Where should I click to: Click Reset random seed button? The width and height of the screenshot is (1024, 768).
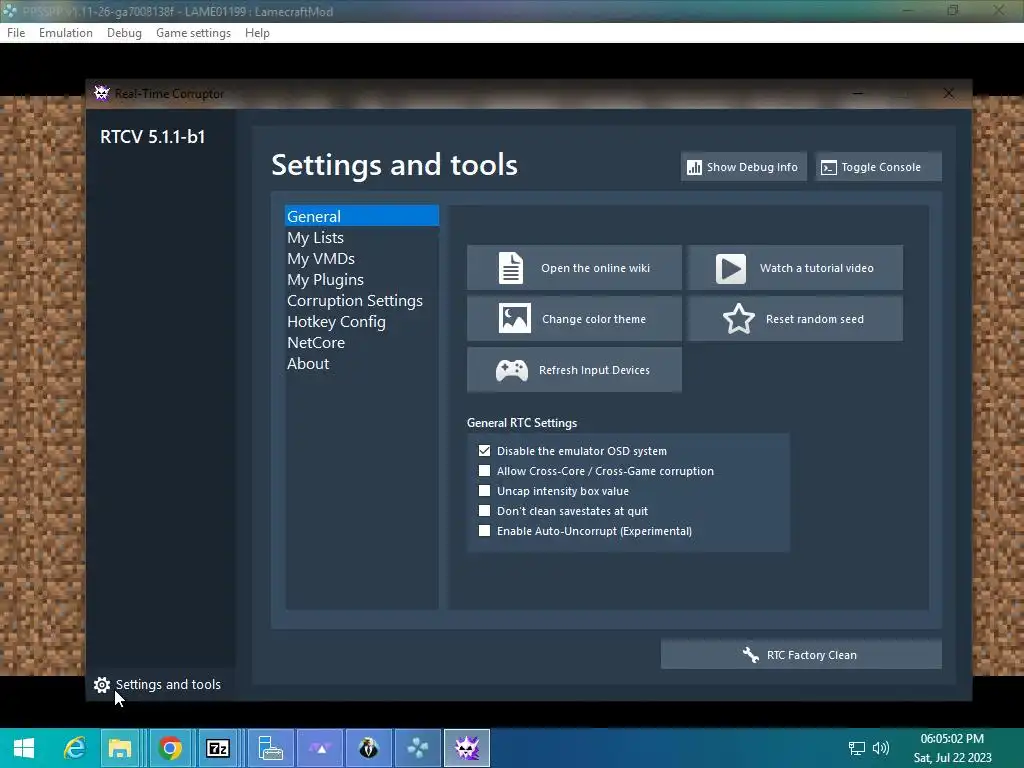795,319
